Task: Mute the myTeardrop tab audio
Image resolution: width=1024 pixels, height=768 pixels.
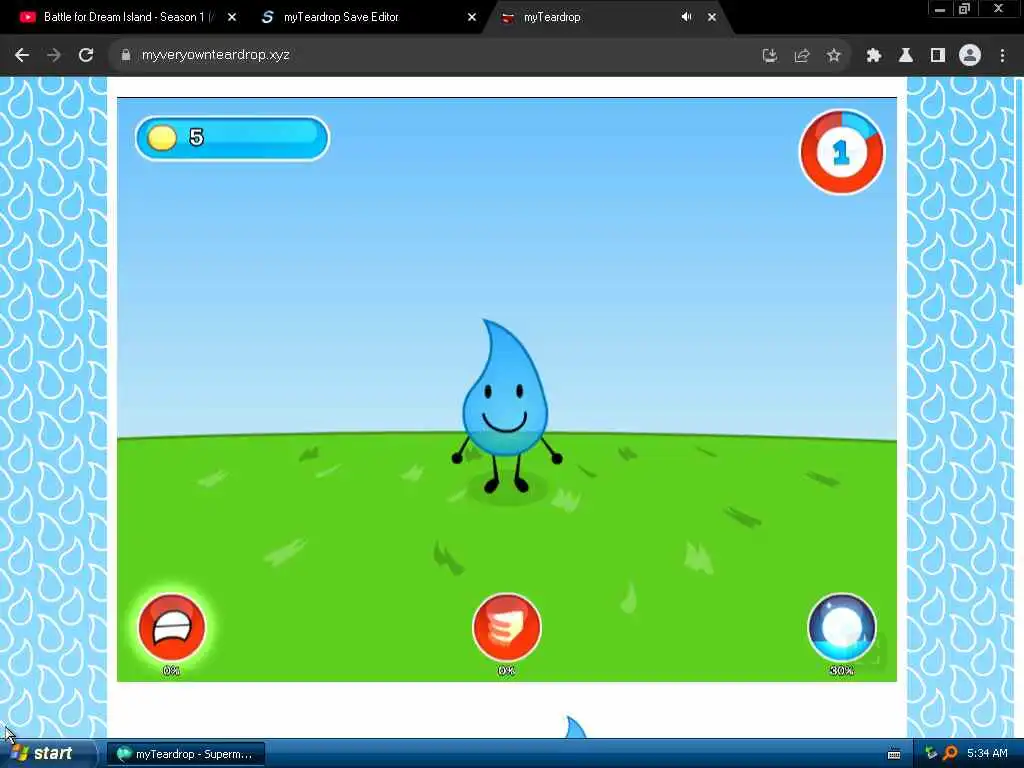Action: pyautogui.click(x=686, y=17)
